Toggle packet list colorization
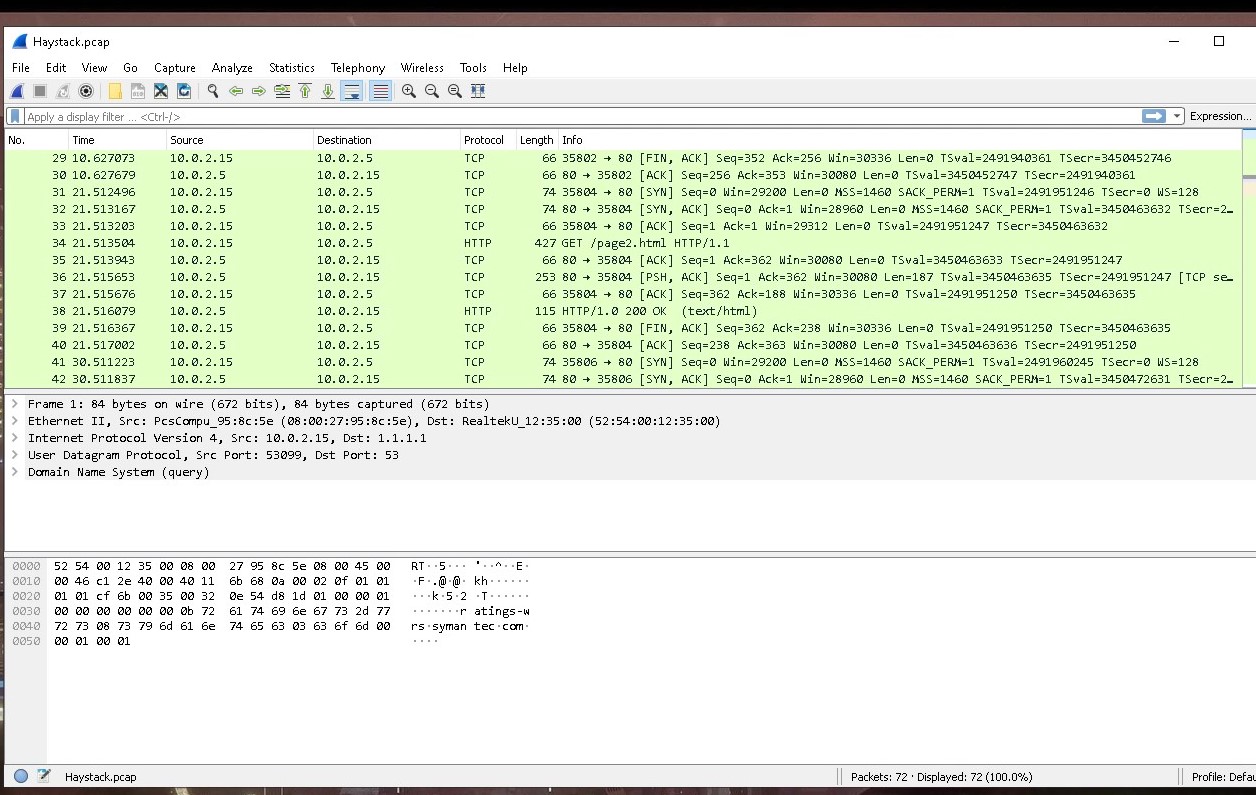Screen dimensions: 1256x795 pyautogui.click(x=380, y=91)
